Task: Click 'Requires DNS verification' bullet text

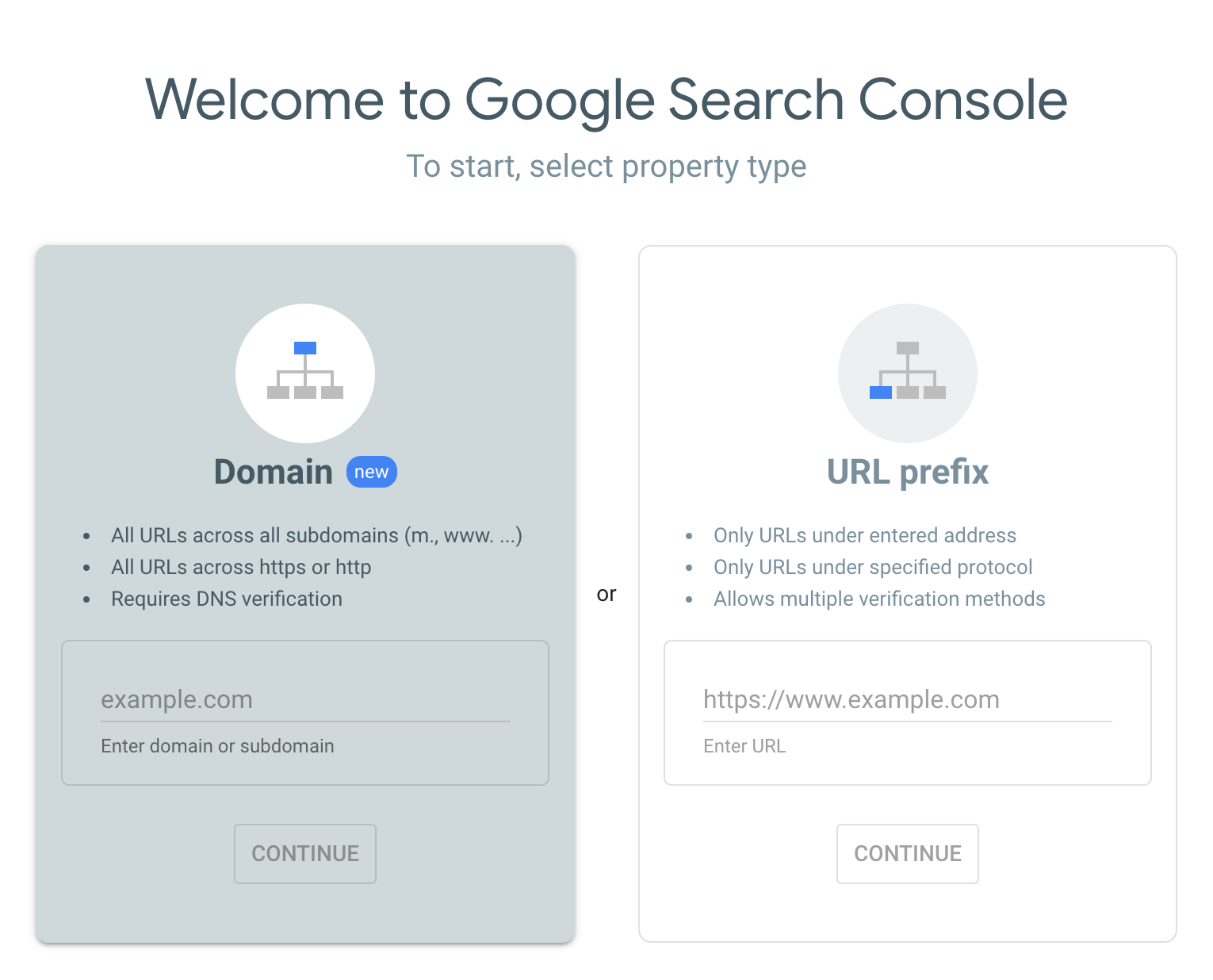Action: click(x=227, y=599)
